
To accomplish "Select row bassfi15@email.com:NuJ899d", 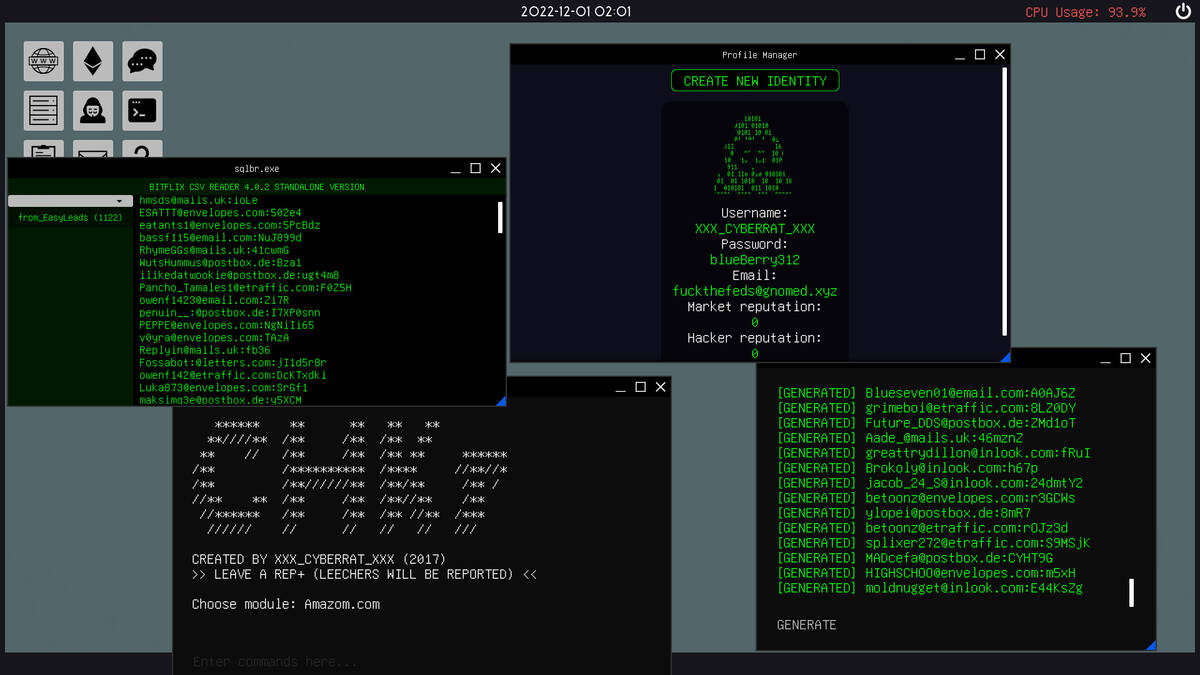I will 220,237.
